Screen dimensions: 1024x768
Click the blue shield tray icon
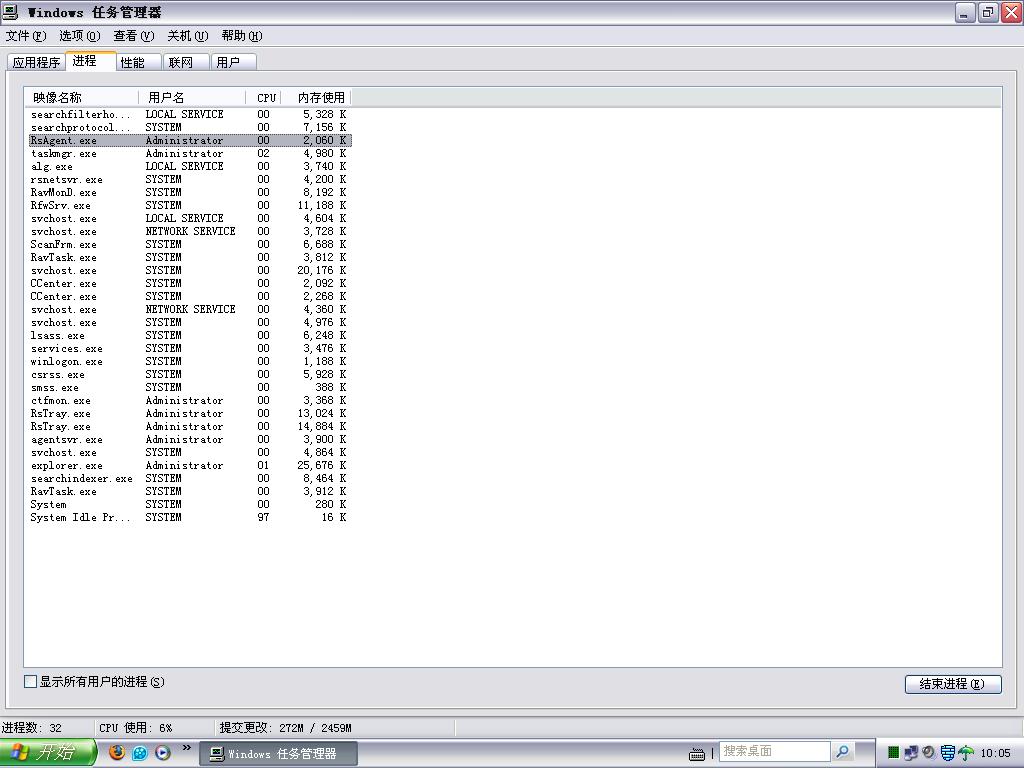(x=948, y=753)
